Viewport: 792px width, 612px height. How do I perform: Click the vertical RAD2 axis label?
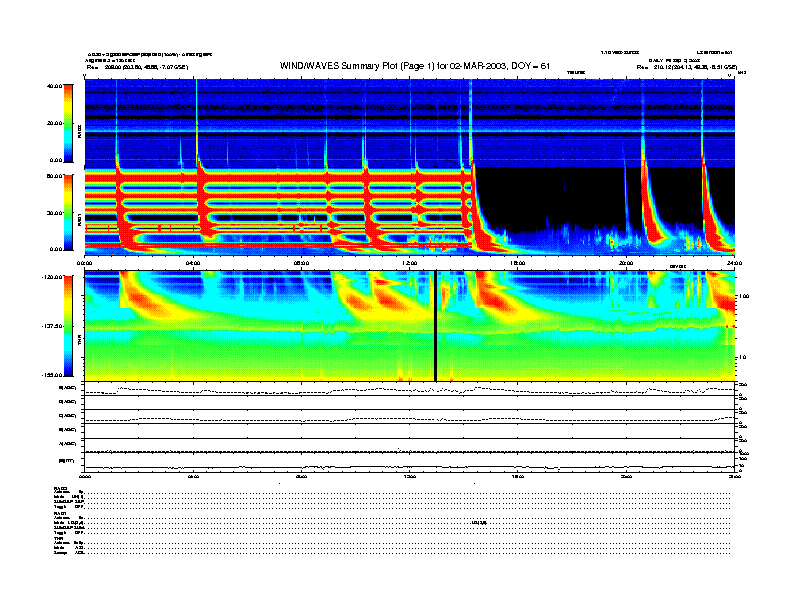click(79, 132)
